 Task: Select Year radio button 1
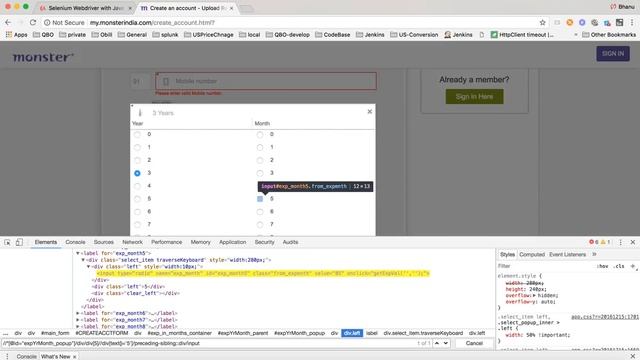point(137,147)
